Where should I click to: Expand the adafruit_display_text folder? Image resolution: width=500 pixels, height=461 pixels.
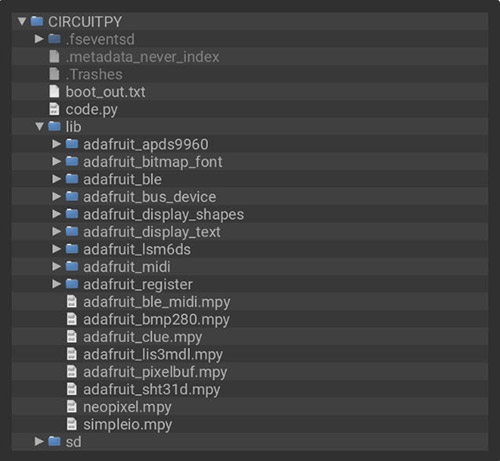click(x=57, y=231)
